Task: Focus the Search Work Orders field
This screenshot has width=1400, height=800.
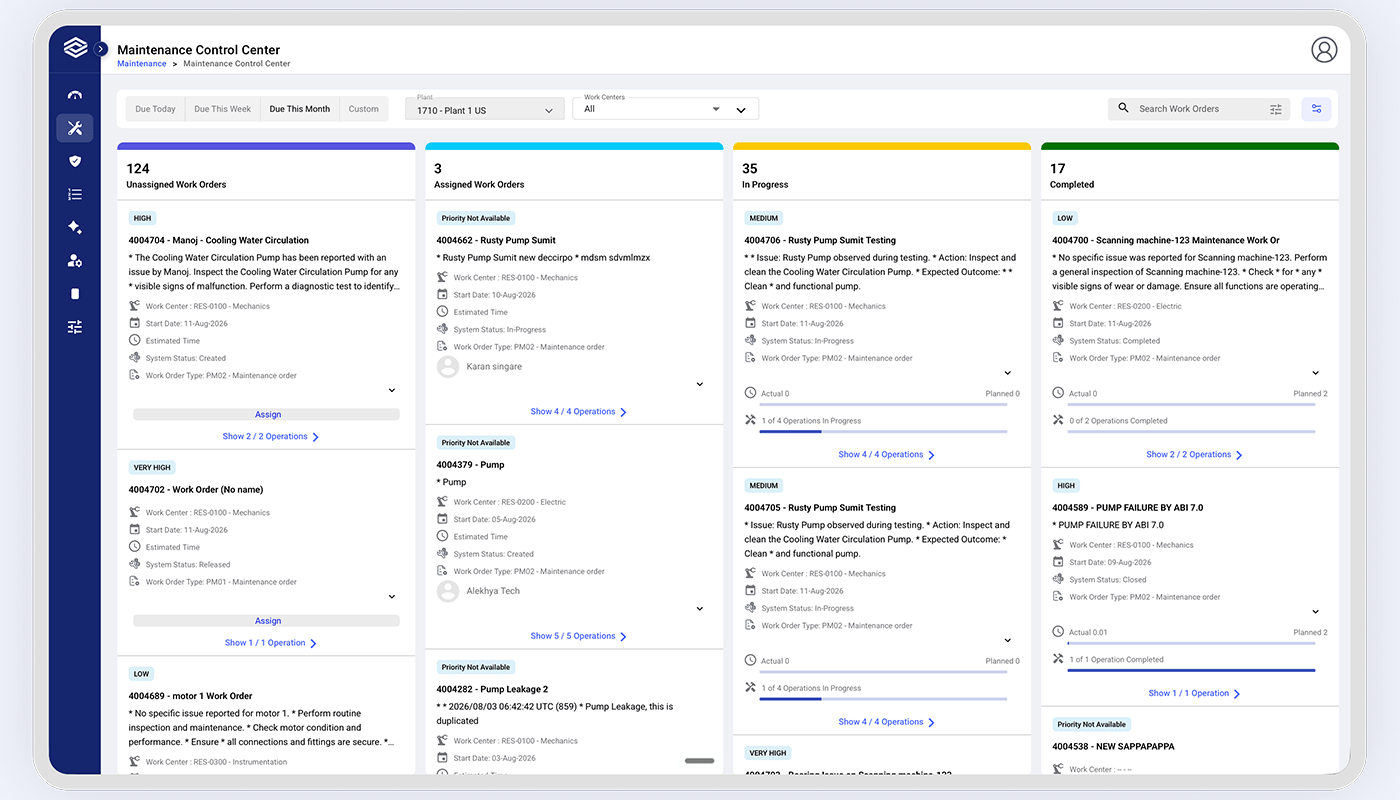Action: coord(1199,109)
